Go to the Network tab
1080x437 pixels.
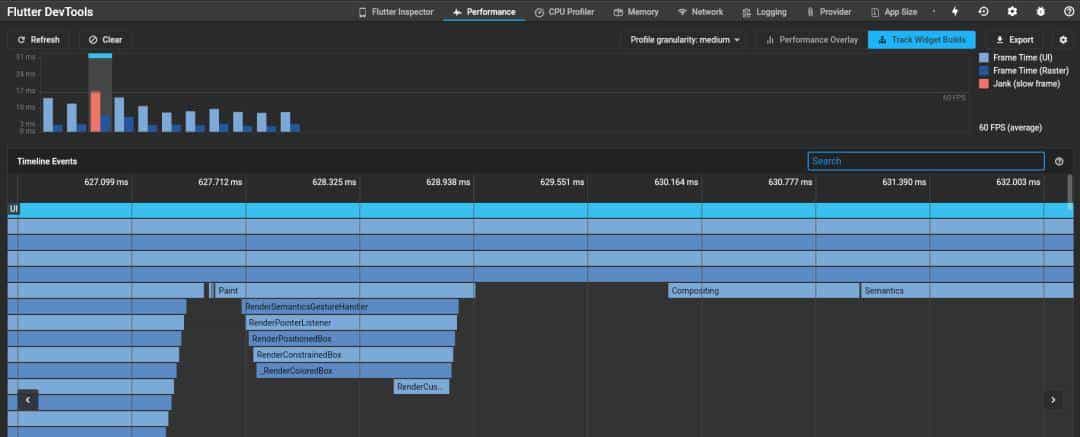(700, 12)
